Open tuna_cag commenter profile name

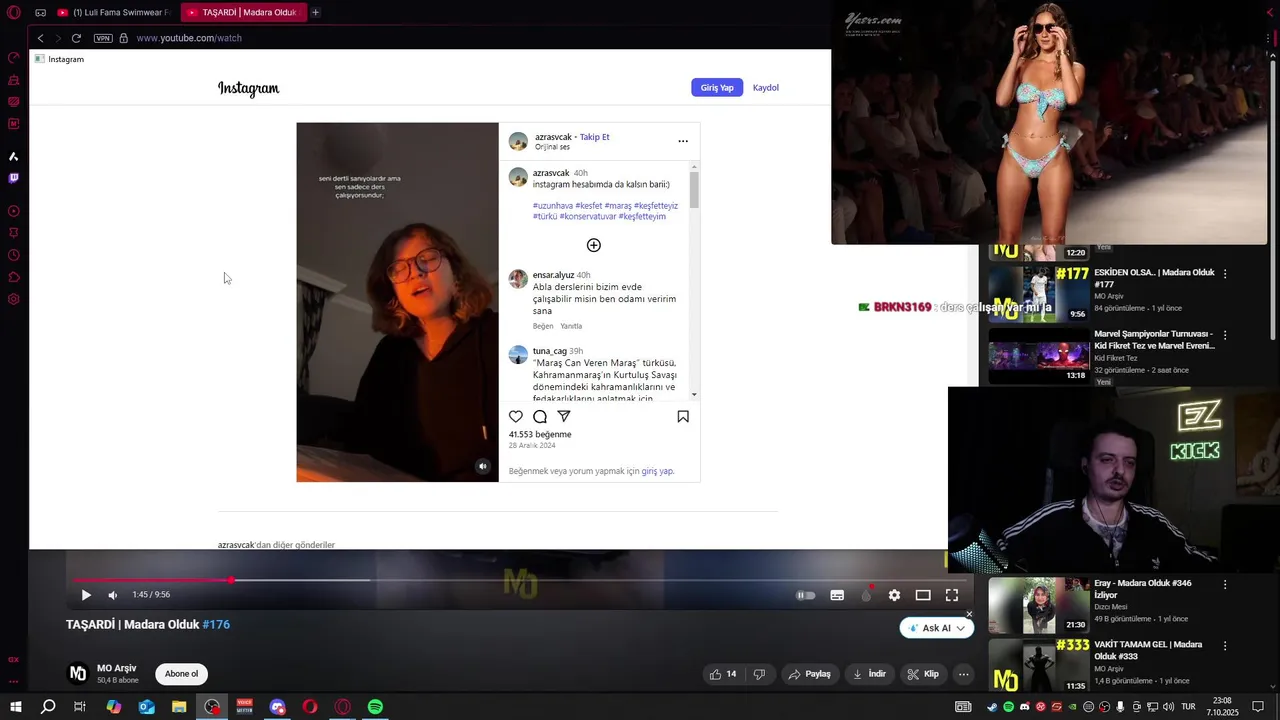(550, 351)
